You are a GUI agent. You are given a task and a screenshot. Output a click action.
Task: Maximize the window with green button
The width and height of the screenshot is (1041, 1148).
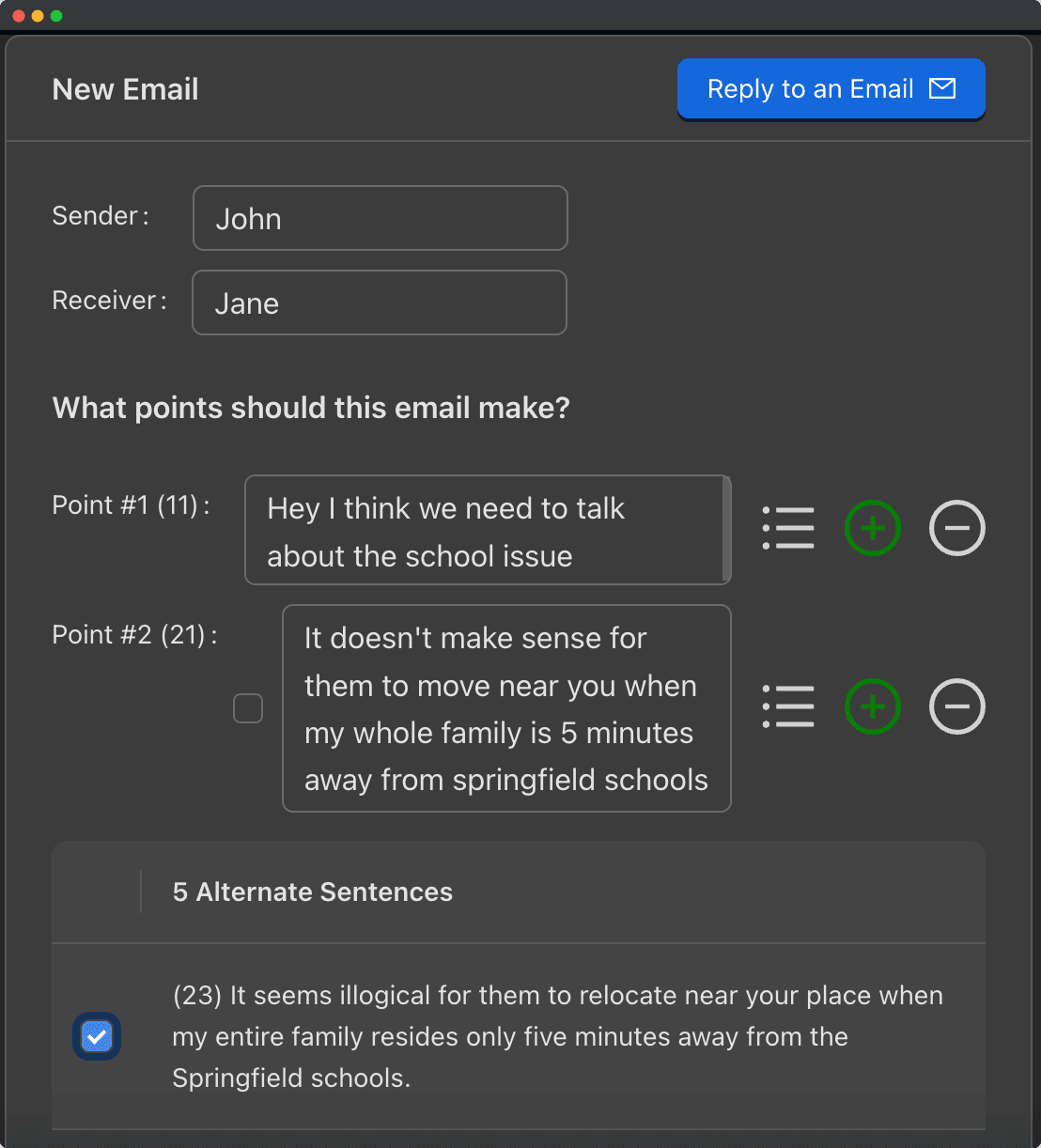[x=56, y=16]
